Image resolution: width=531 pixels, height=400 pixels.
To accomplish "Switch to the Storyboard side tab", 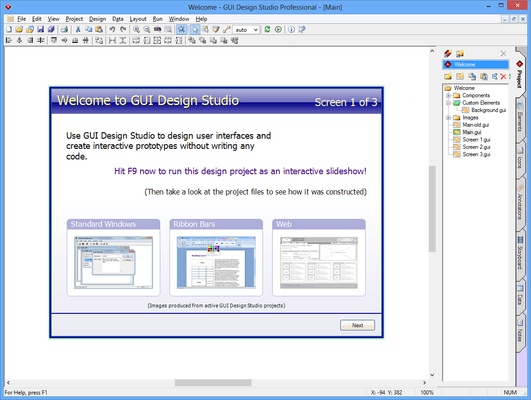I will coord(520,254).
